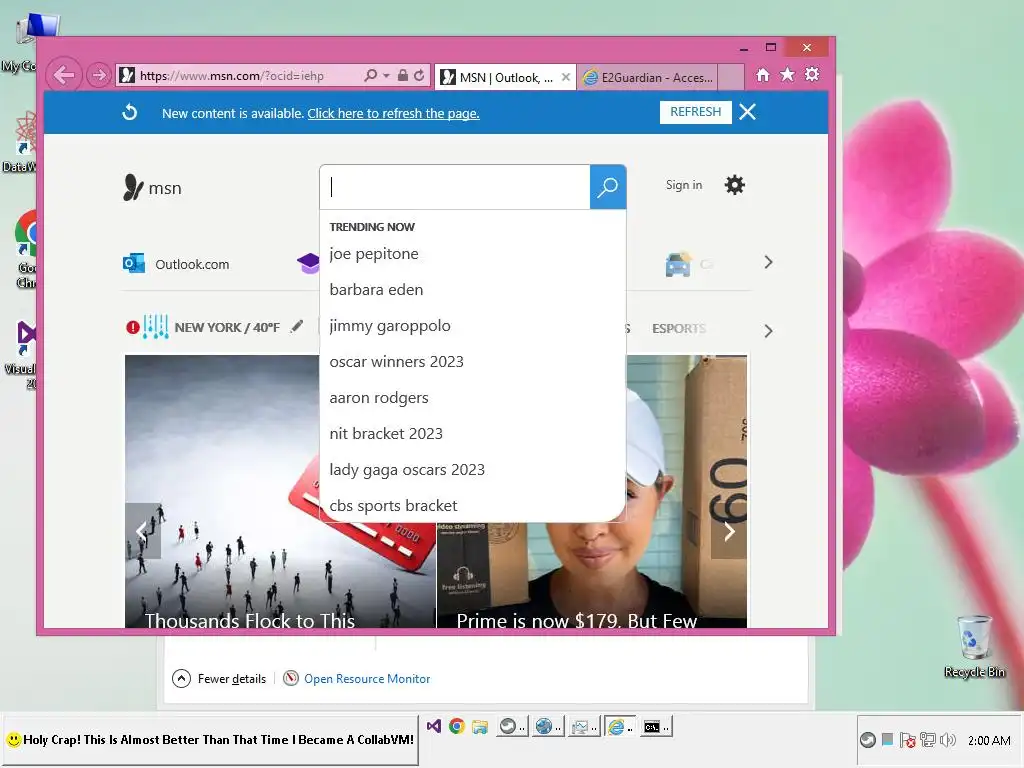Open the Outlook.com shortcut

coord(176,264)
